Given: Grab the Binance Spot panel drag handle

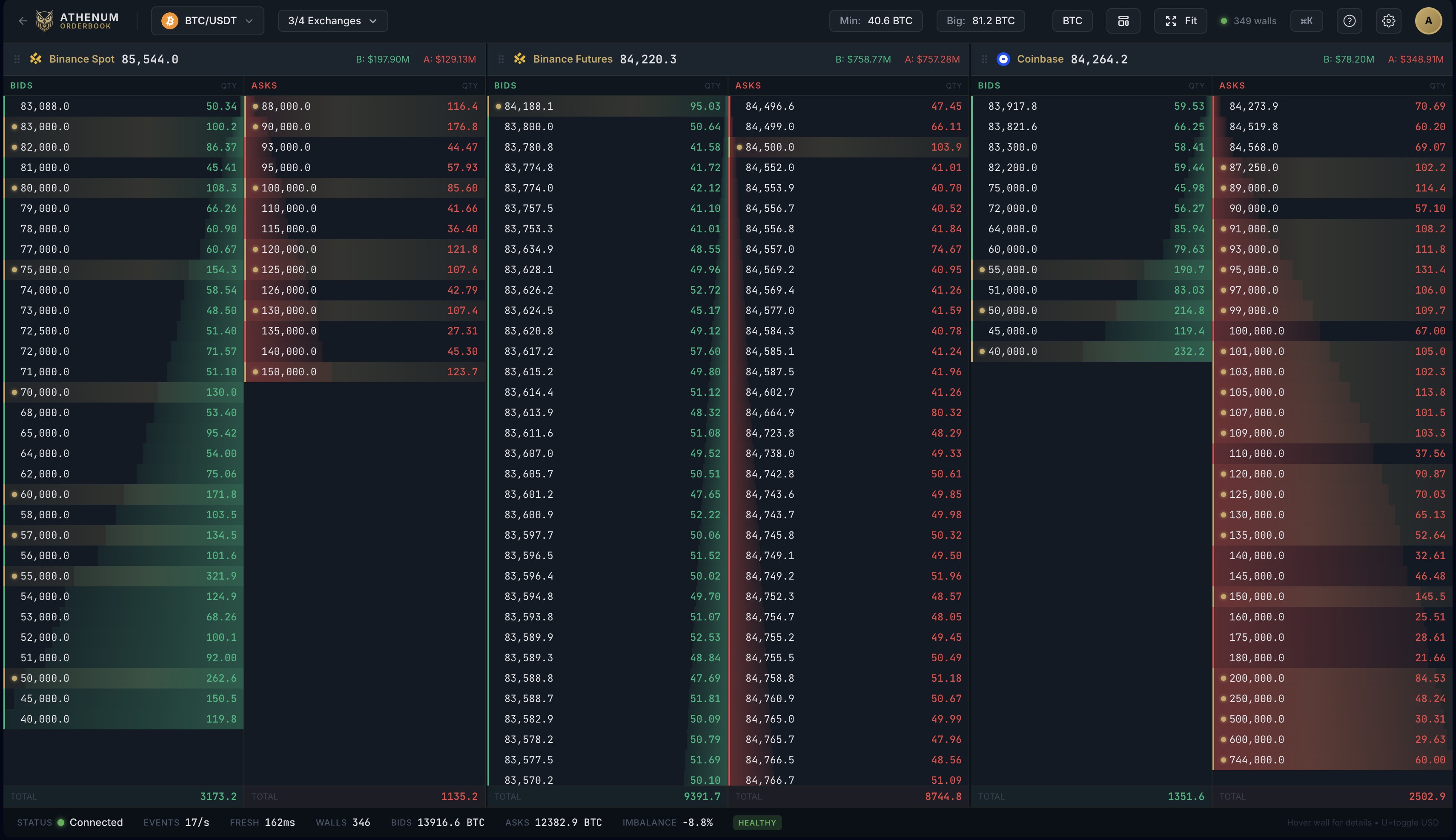Looking at the screenshot, I should (17, 59).
